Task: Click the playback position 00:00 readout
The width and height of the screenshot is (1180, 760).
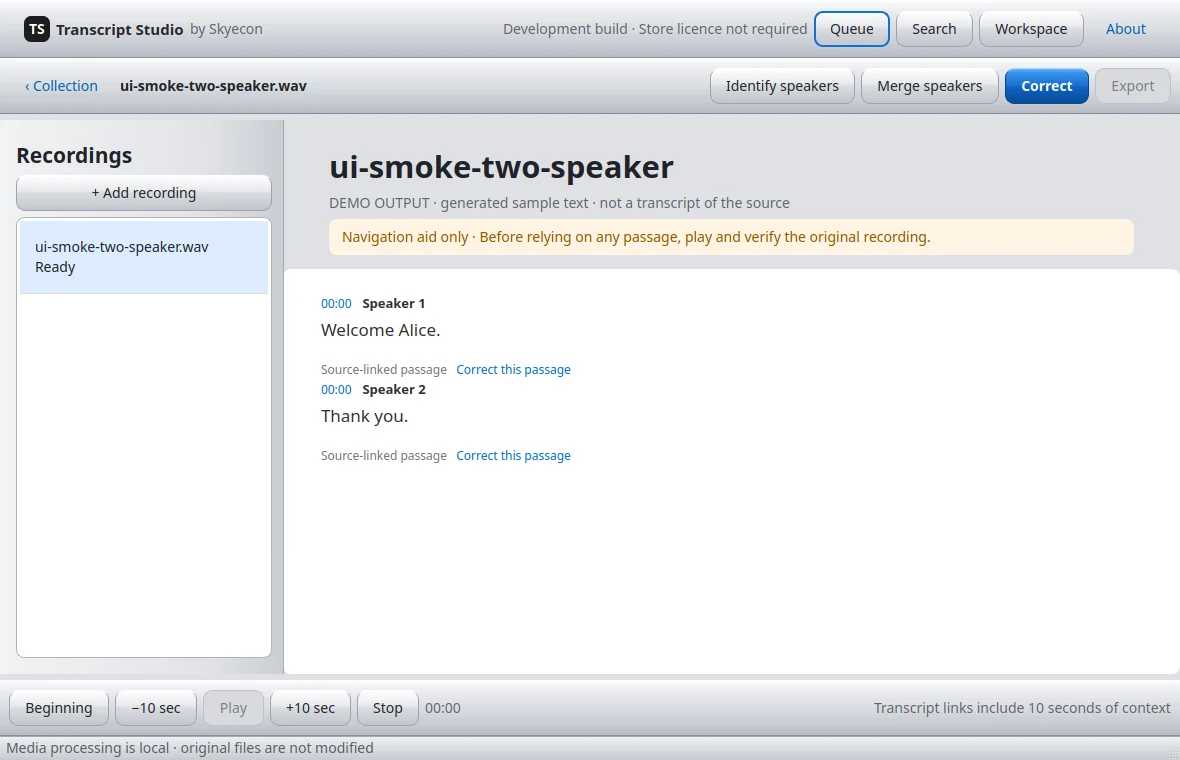Action: tap(442, 708)
